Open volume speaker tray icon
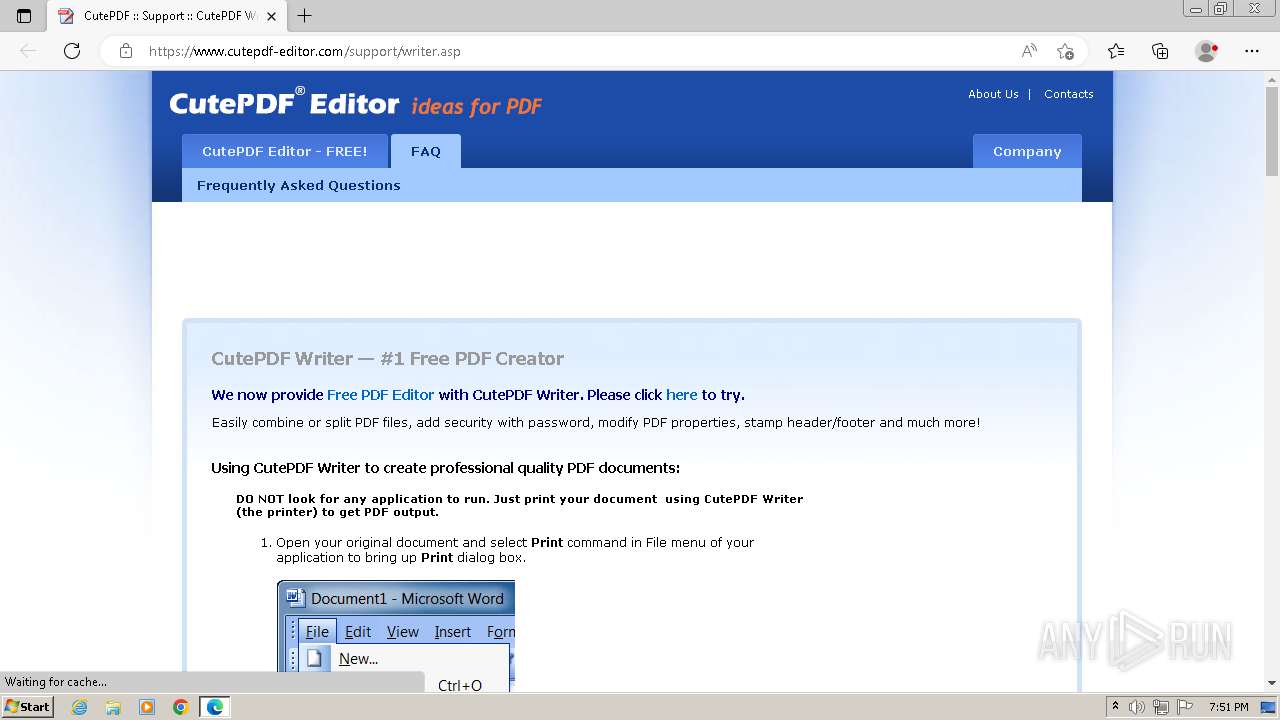 (x=1137, y=707)
